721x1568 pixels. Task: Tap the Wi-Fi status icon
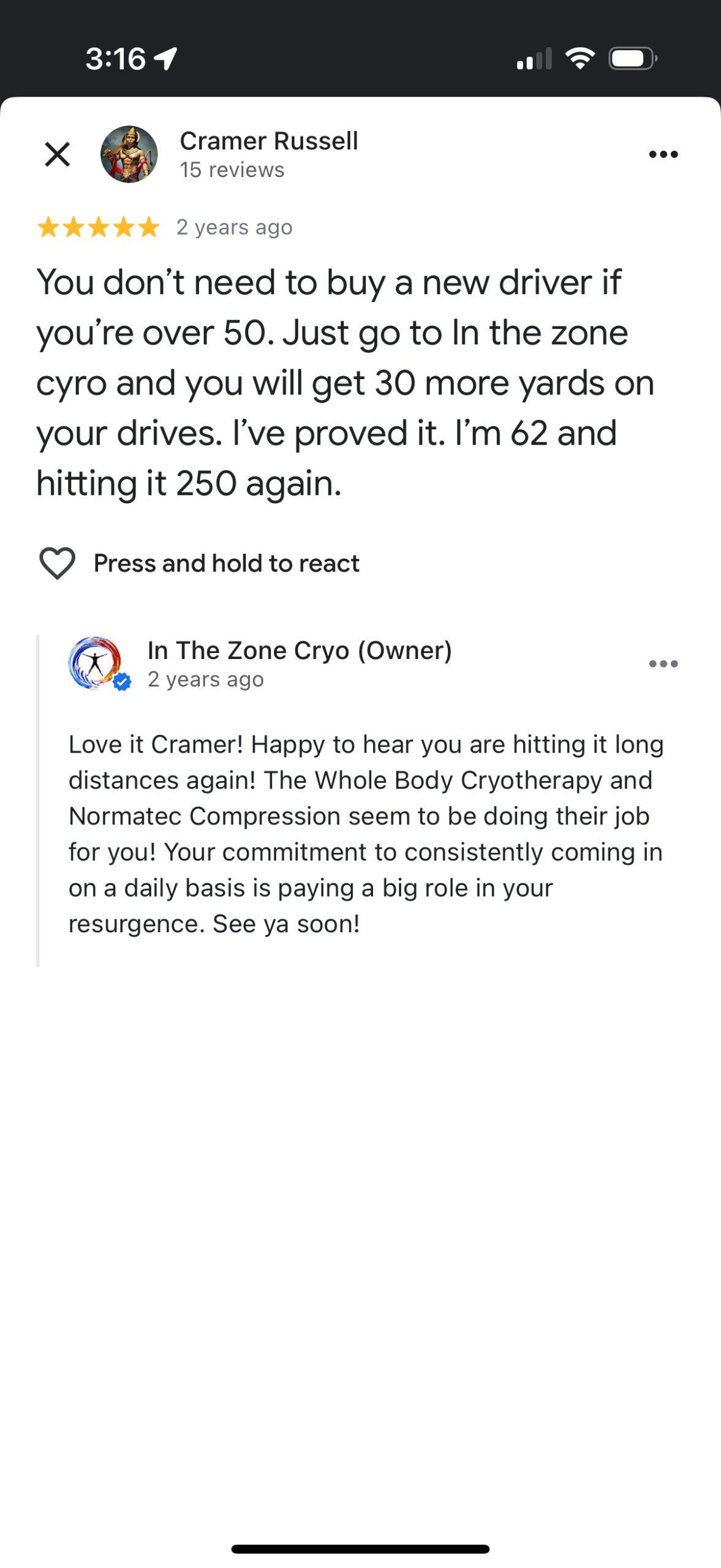pos(579,59)
